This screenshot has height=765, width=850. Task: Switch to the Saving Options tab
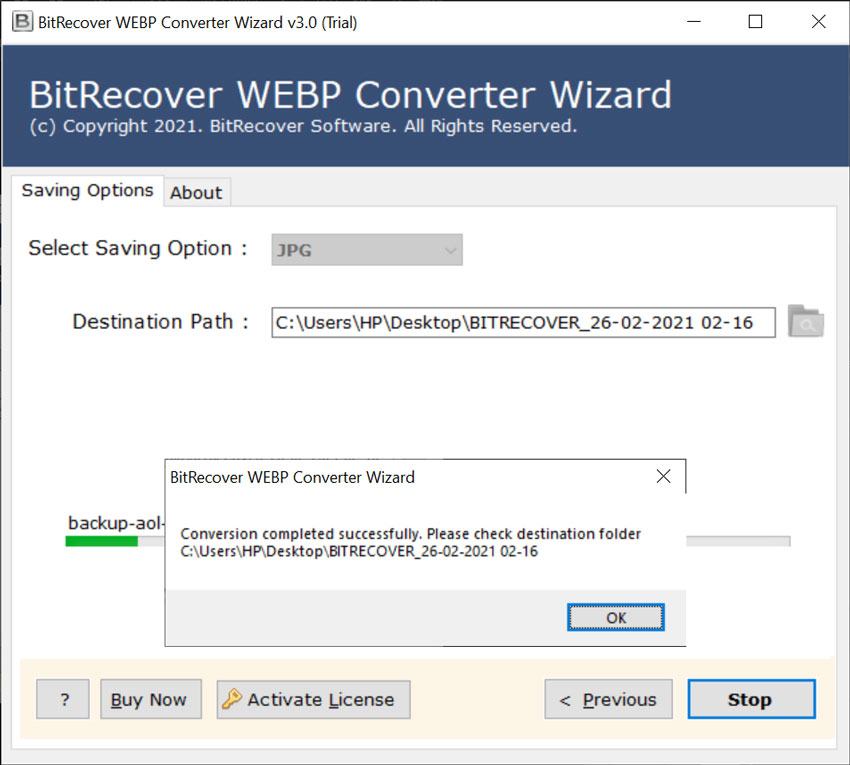tap(87, 190)
